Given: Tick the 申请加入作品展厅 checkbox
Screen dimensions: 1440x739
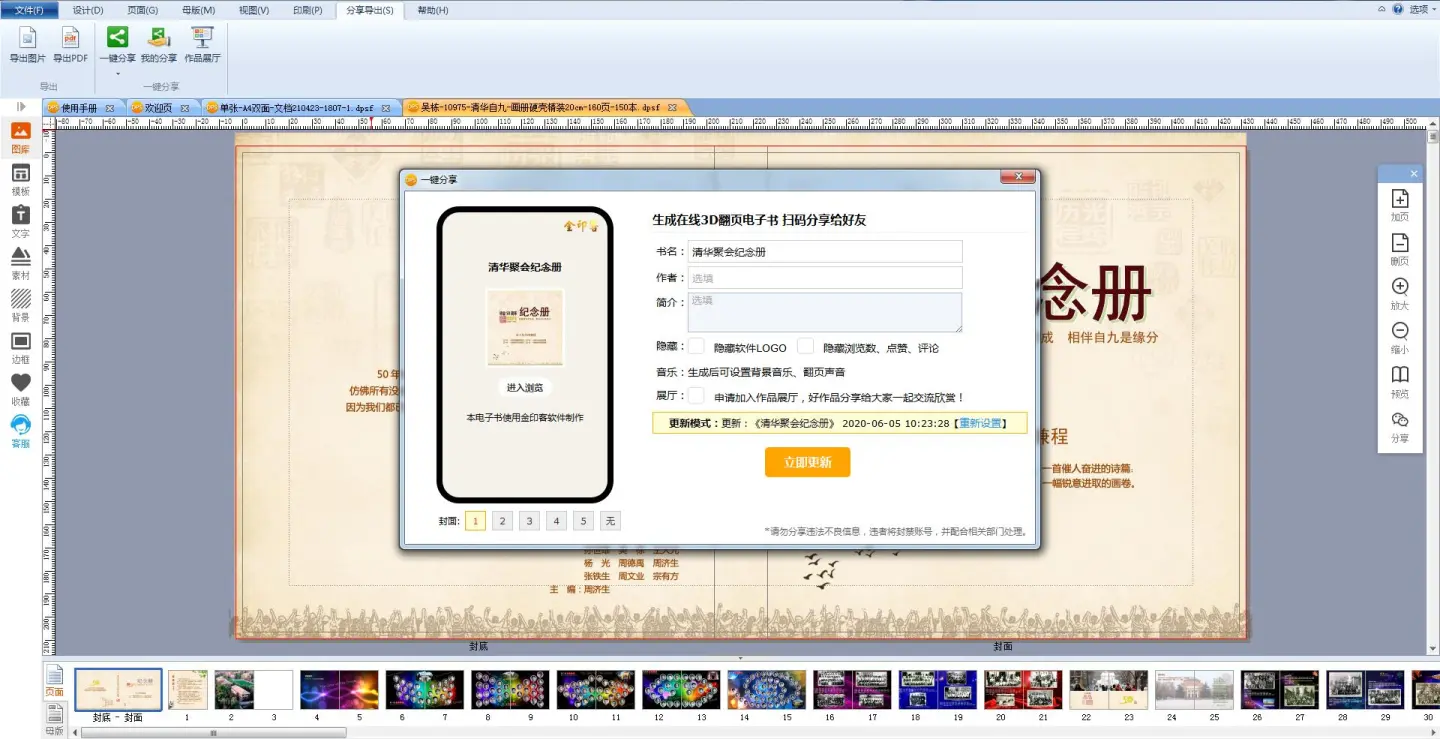Looking at the screenshot, I should pos(696,396).
